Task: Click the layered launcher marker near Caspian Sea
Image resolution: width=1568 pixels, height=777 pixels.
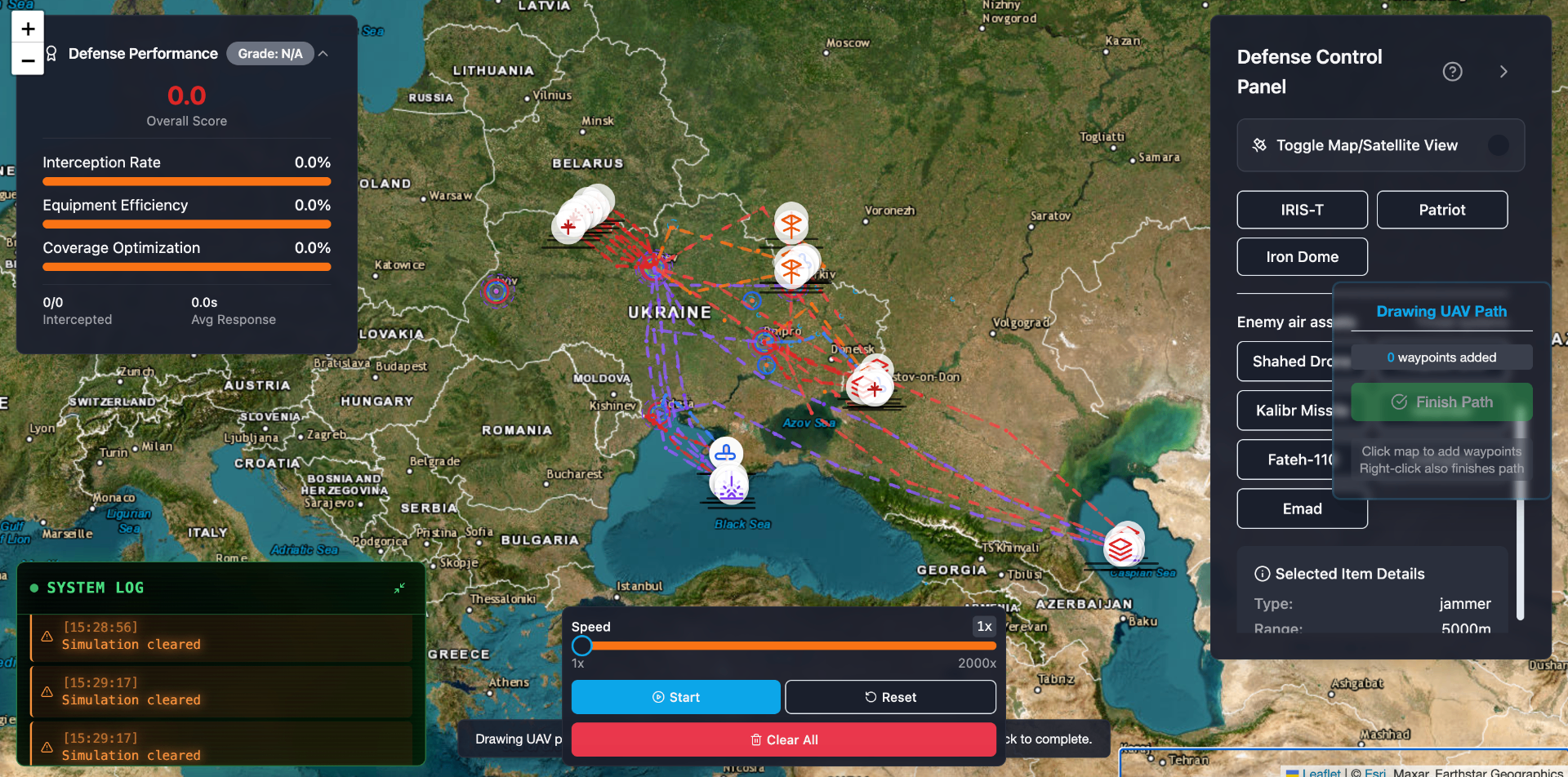Action: click(1120, 548)
